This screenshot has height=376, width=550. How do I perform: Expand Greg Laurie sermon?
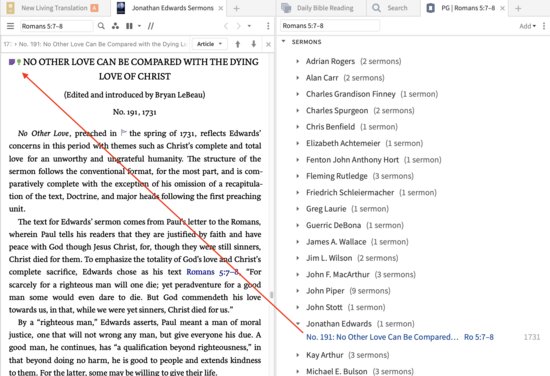[x=297, y=209]
